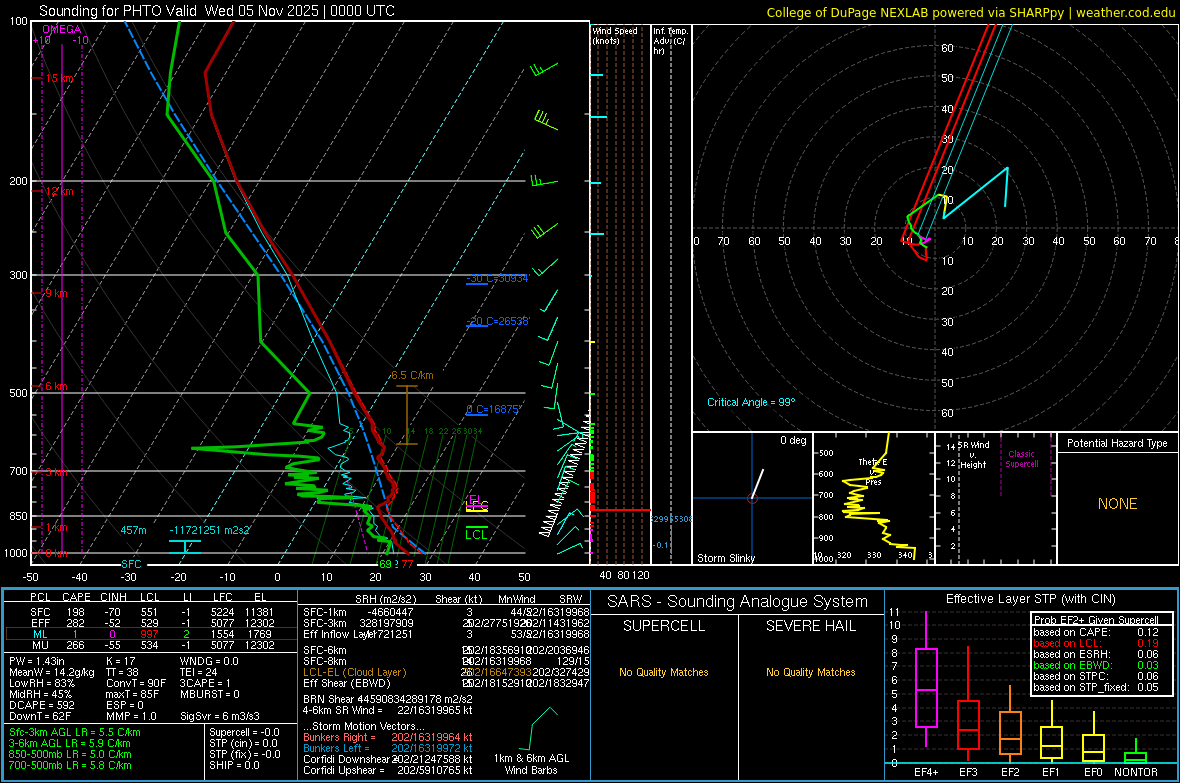The width and height of the screenshot is (1180, 783).
Task: Click the 'SHIP = 0.0' value
Action: (234, 765)
